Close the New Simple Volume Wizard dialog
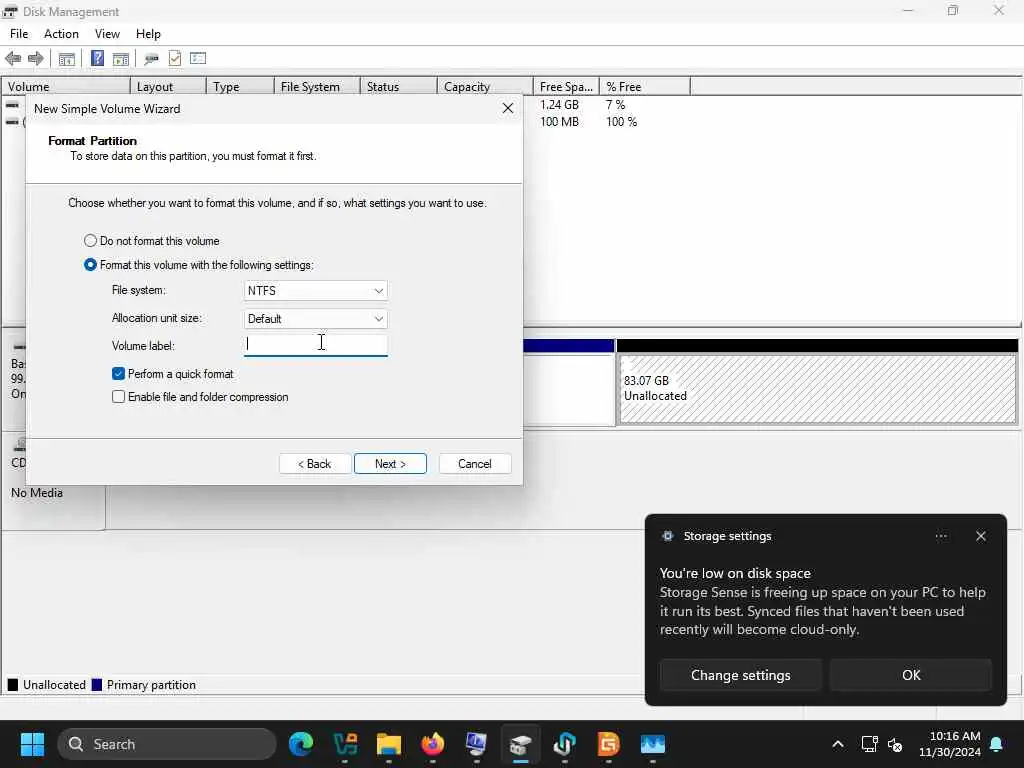Viewport: 1024px width, 768px height. 507,108
